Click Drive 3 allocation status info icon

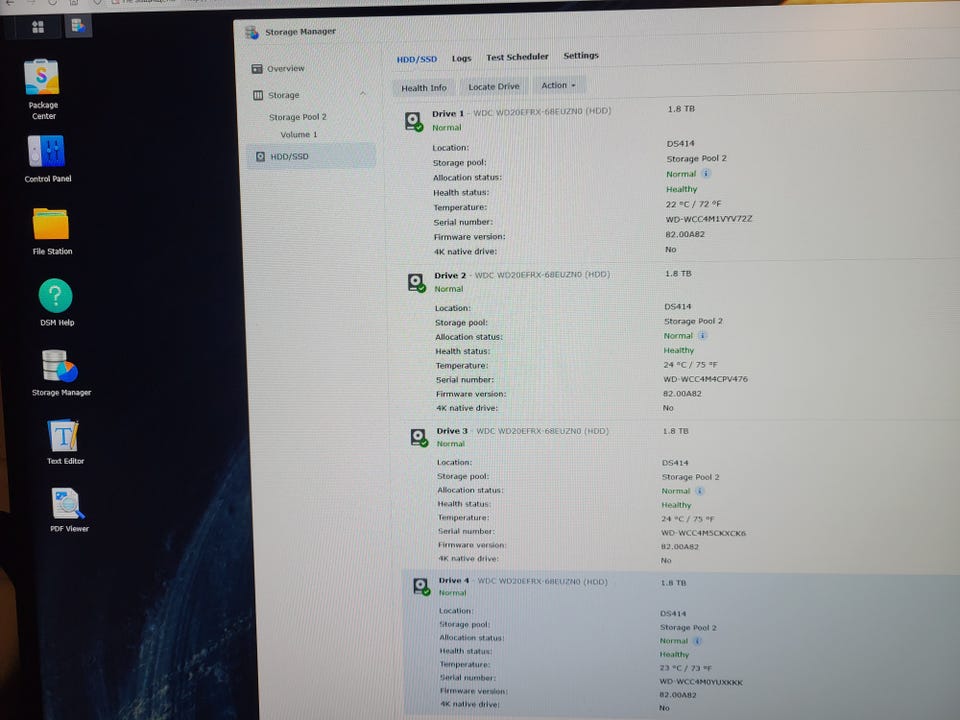(700, 491)
